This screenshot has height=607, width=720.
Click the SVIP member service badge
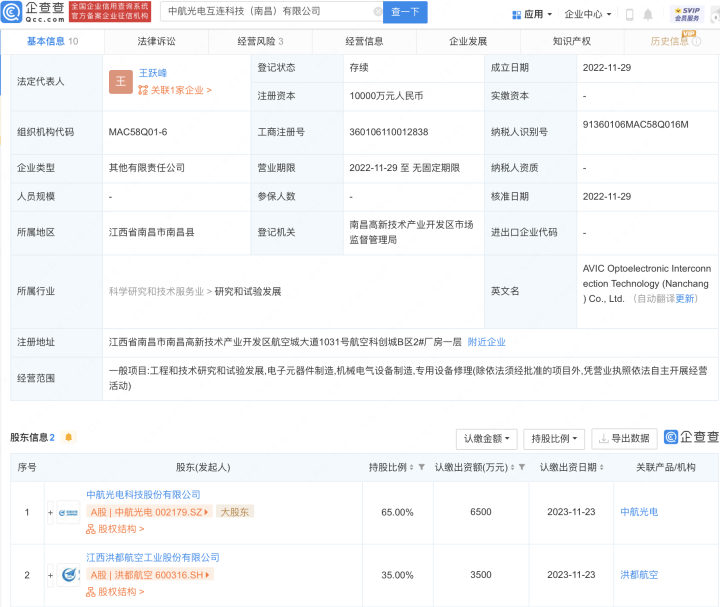[687, 14]
